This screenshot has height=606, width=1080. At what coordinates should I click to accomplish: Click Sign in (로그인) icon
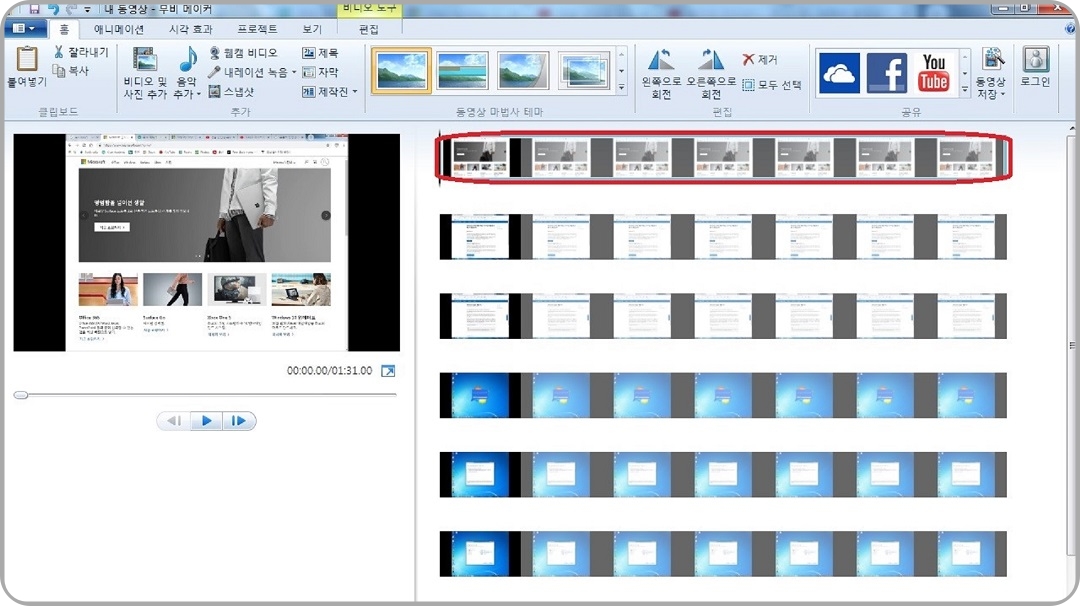tap(1035, 60)
